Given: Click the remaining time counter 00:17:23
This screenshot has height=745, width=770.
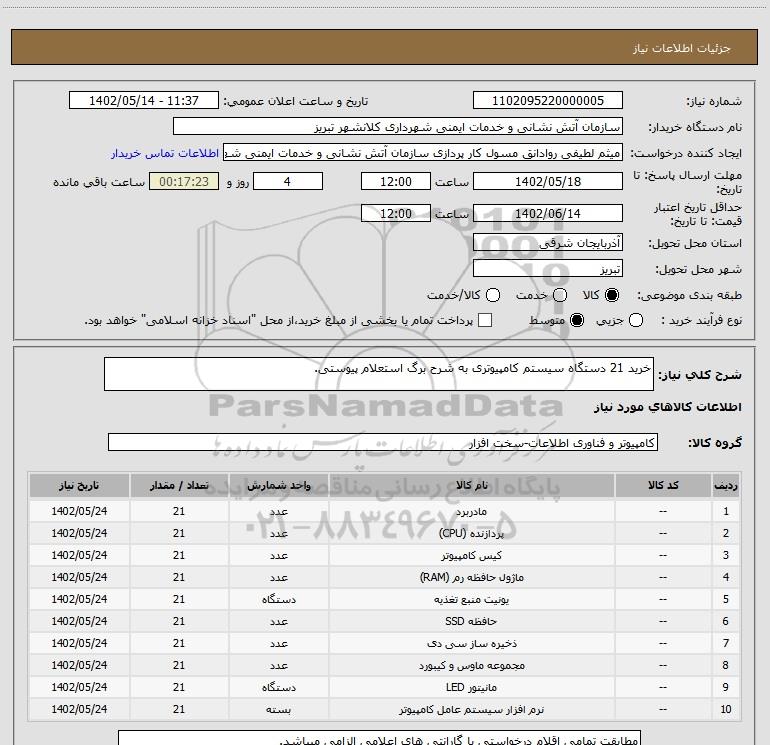Looking at the screenshot, I should tap(184, 181).
